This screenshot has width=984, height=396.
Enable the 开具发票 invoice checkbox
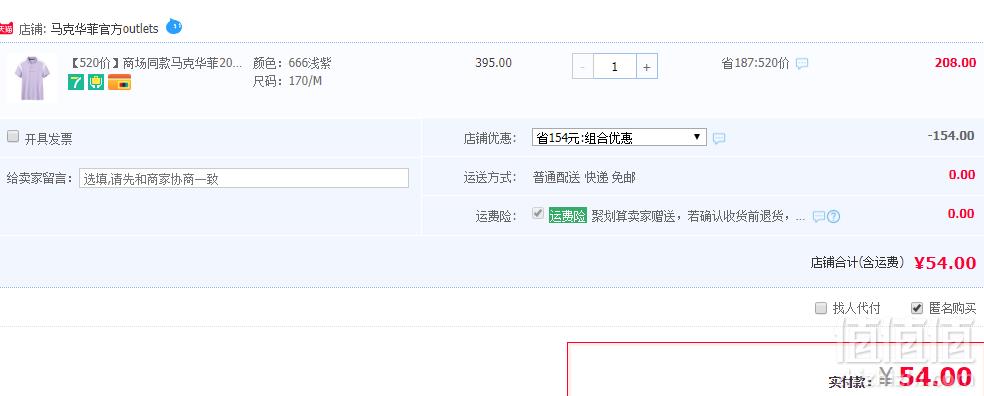coord(13,137)
